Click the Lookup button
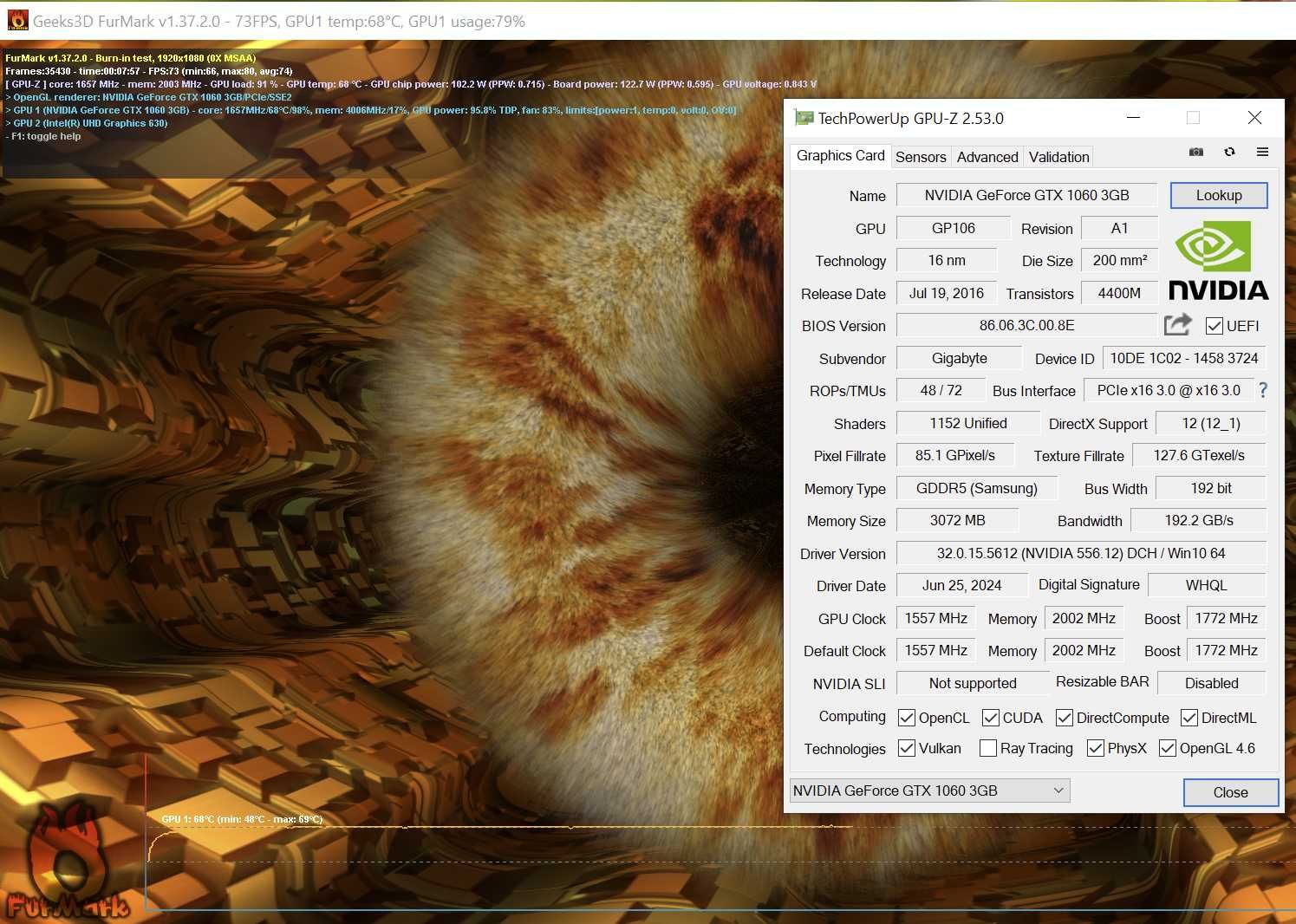The image size is (1296, 924). point(1219,195)
